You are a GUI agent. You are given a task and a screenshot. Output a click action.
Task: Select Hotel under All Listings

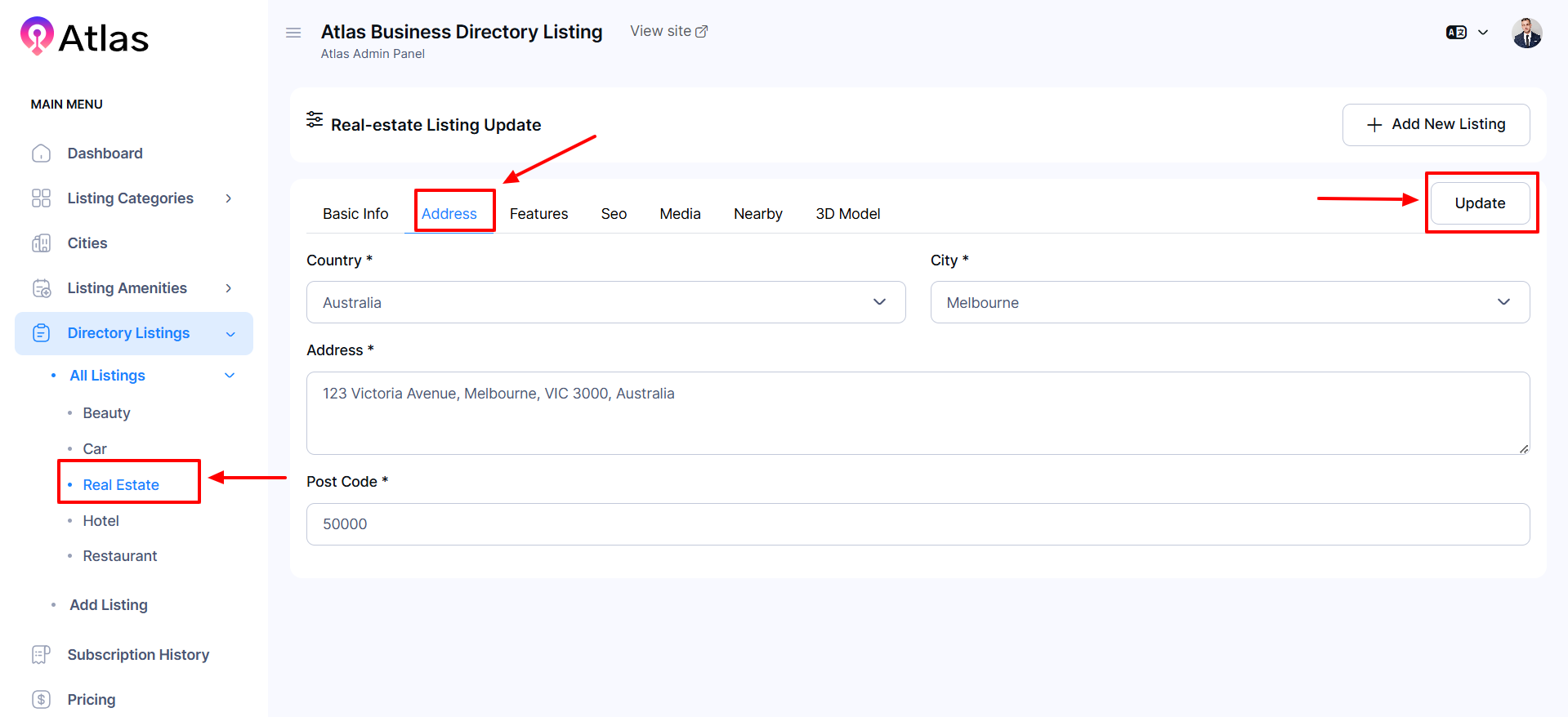[x=101, y=521]
